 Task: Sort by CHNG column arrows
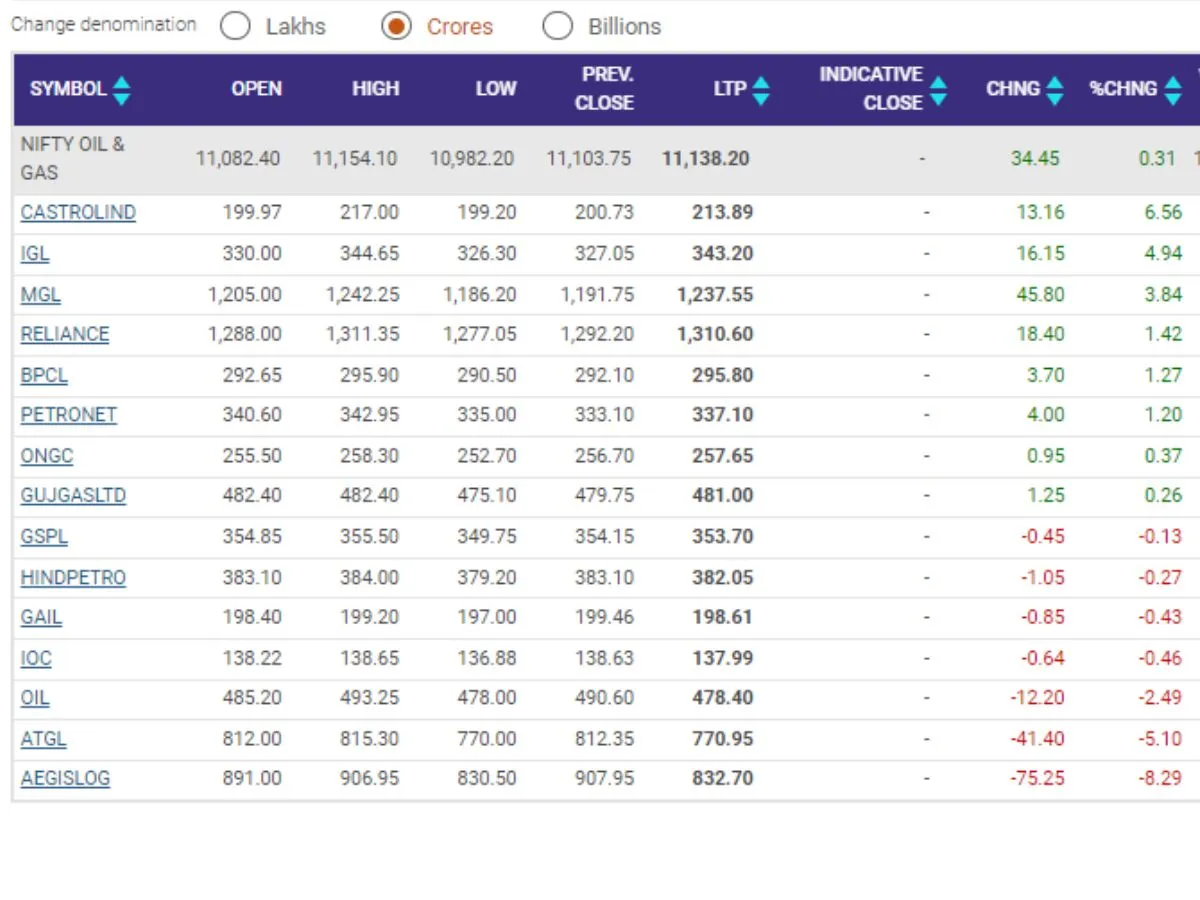pyautogui.click(x=1055, y=90)
